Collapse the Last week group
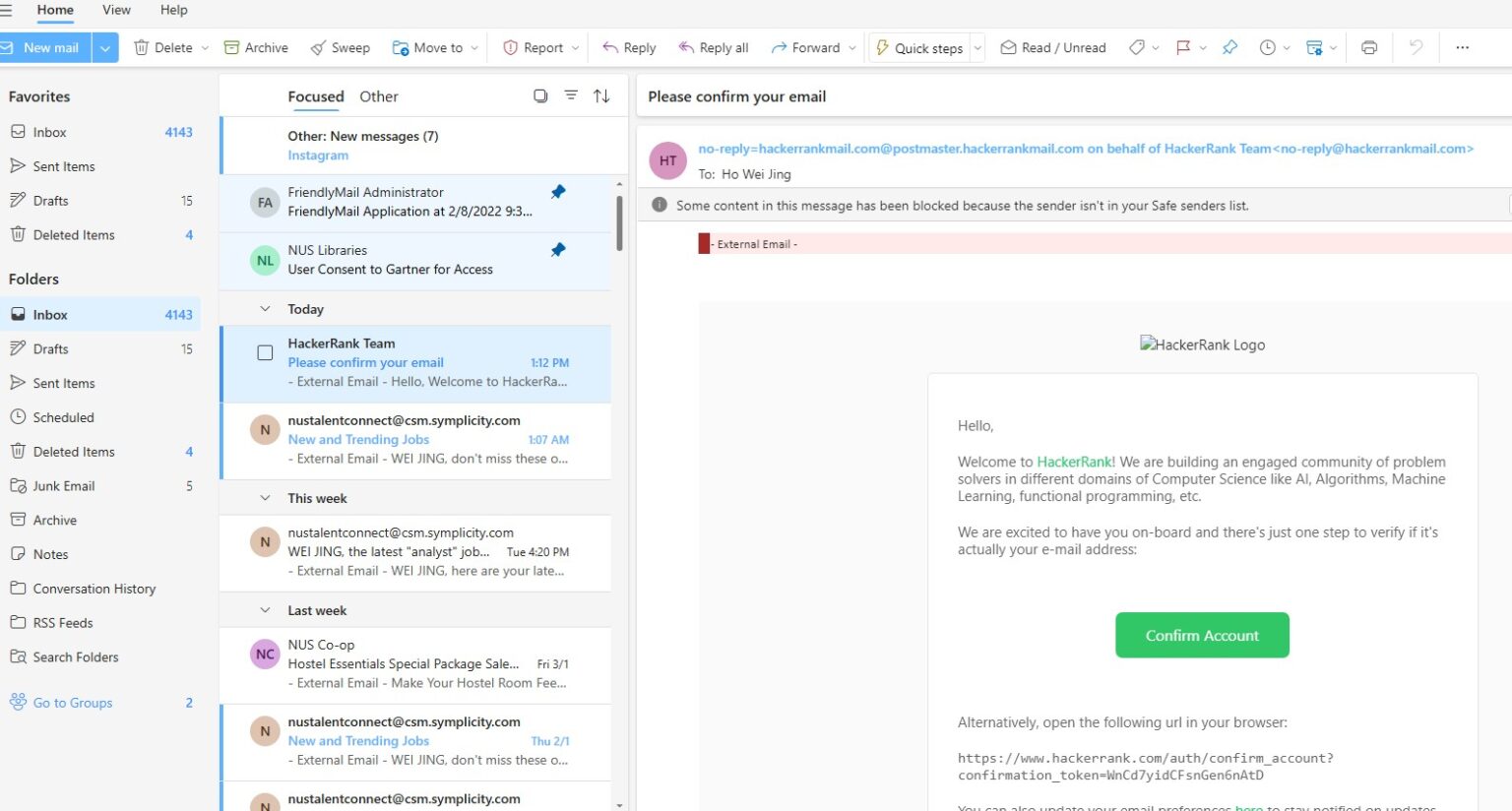Screen dimensions: 1512x811 [265, 610]
